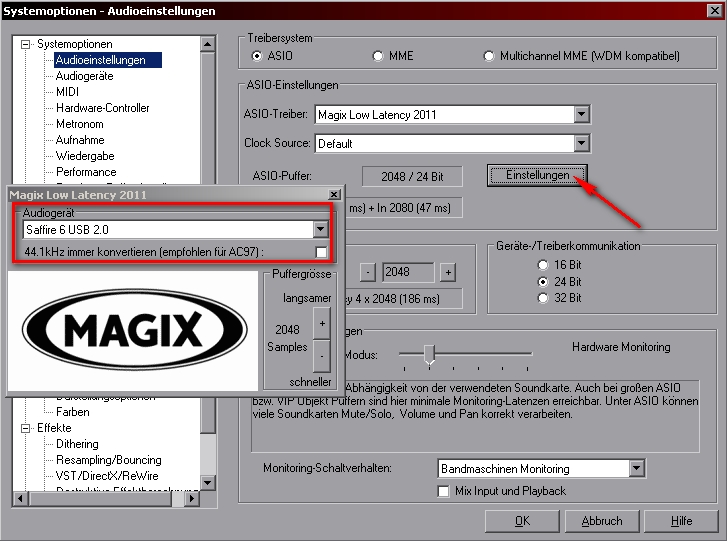The height and width of the screenshot is (541, 727).
Task: Cancel with the Abbruch button
Action: pyautogui.click(x=602, y=521)
